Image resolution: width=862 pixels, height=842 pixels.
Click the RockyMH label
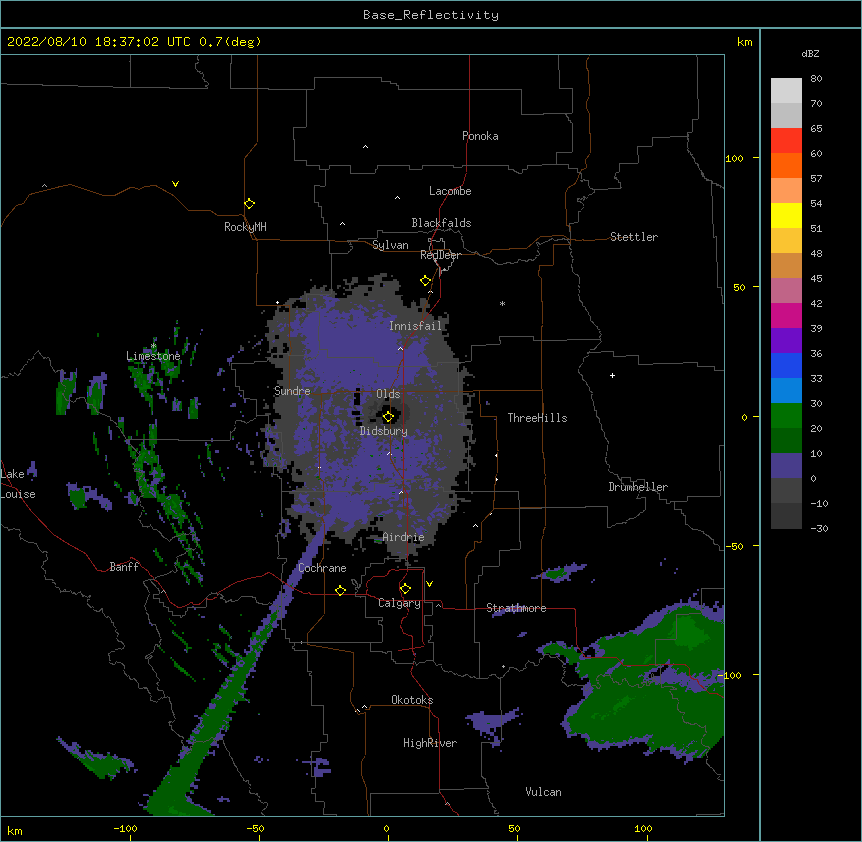(245, 227)
